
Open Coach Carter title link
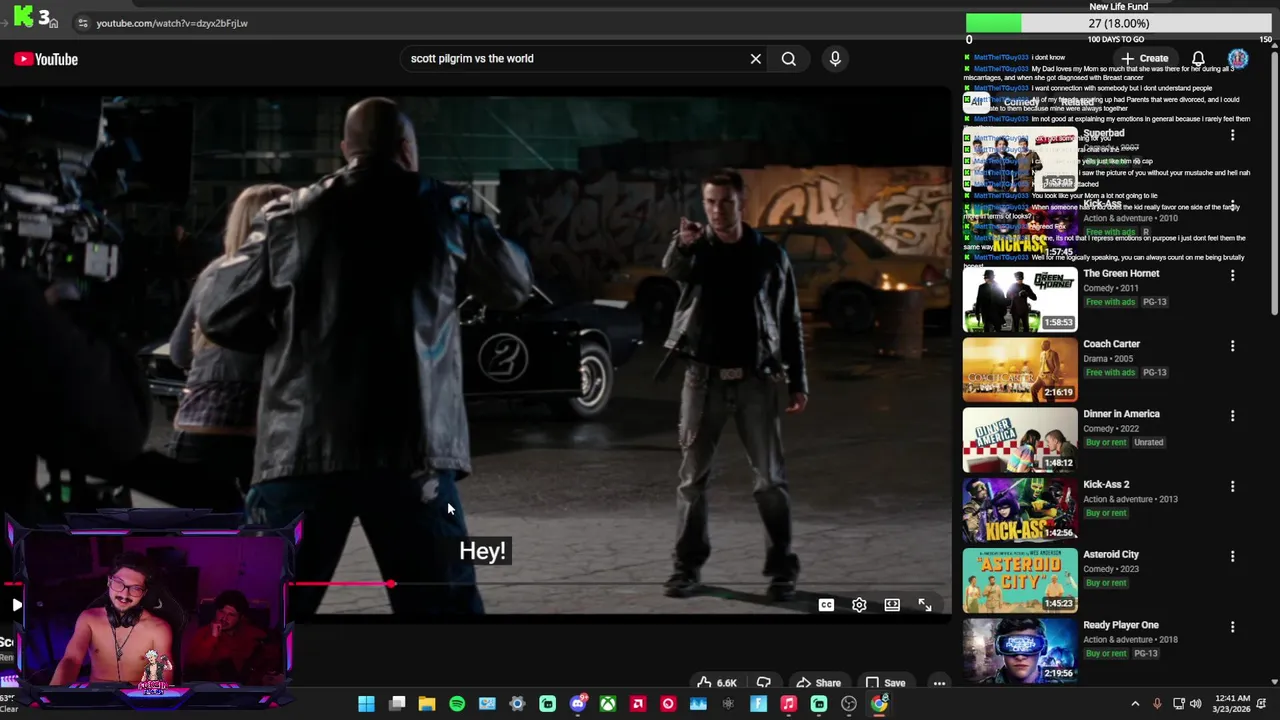[x=1111, y=344]
